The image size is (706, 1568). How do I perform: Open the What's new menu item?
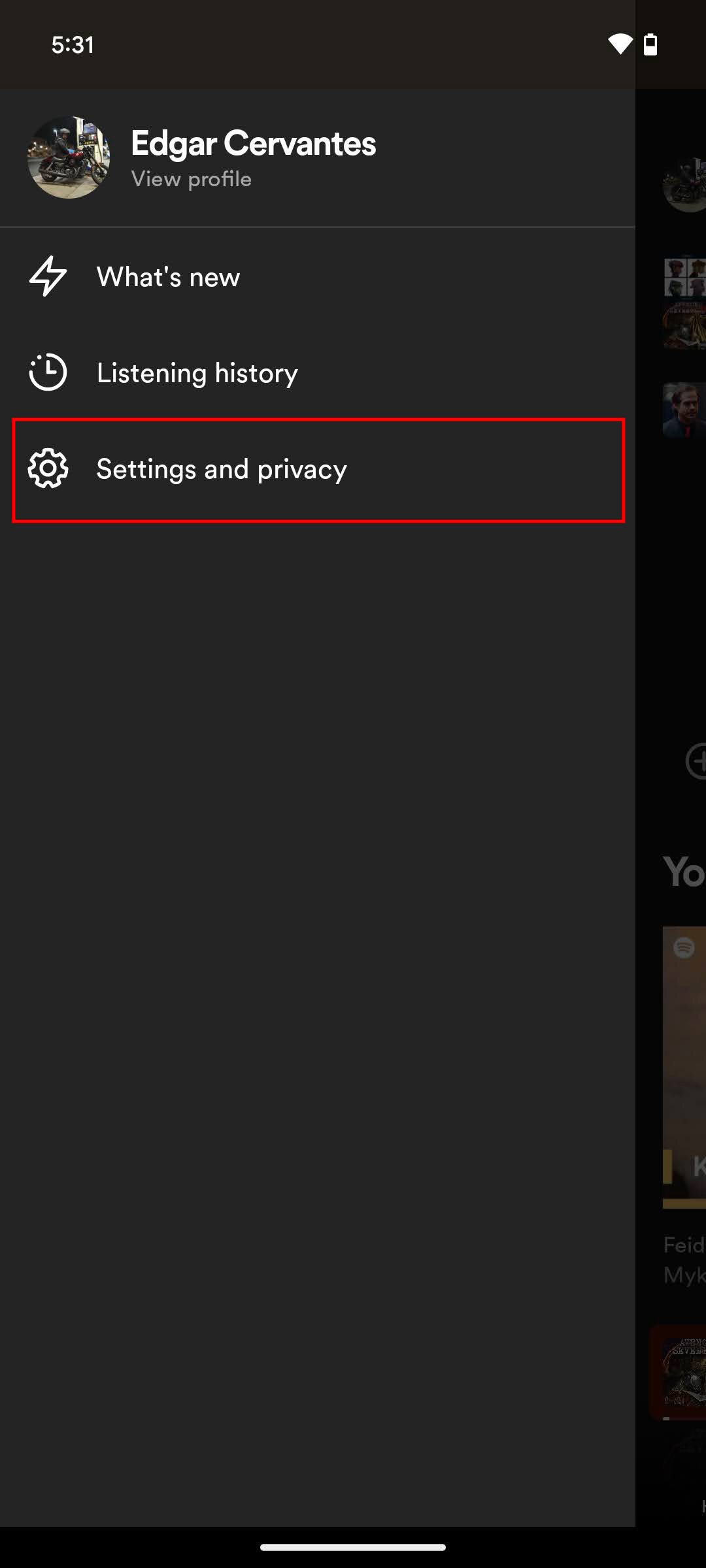tap(168, 277)
